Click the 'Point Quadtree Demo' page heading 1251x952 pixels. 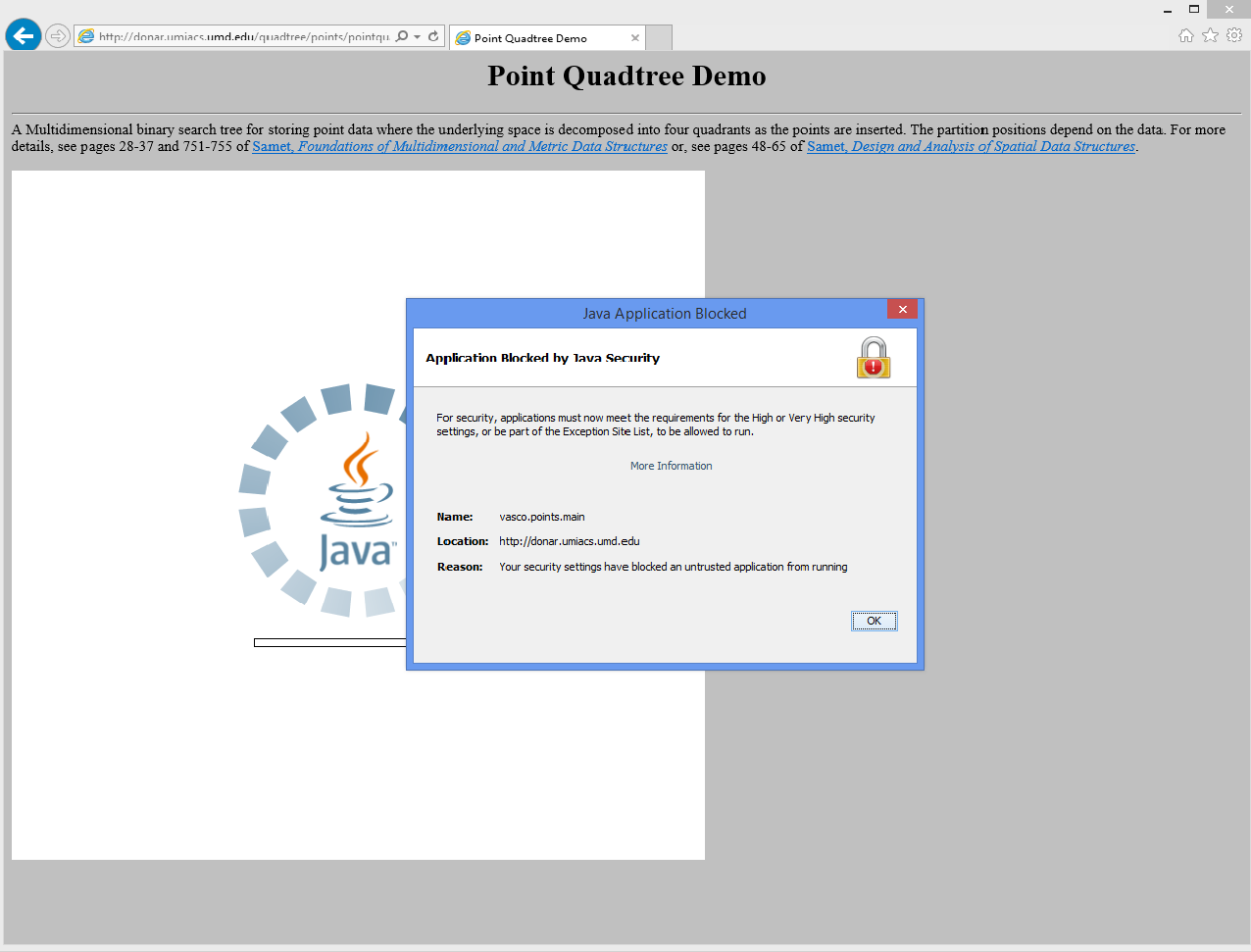(x=626, y=75)
